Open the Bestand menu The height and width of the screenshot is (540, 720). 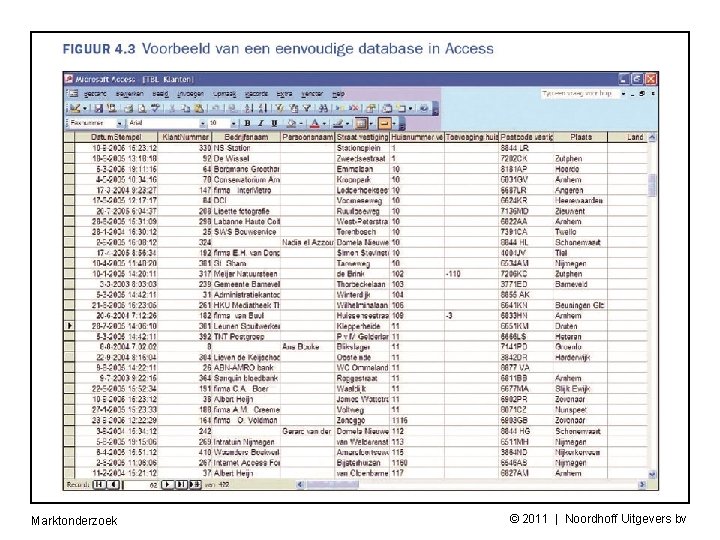click(95, 94)
